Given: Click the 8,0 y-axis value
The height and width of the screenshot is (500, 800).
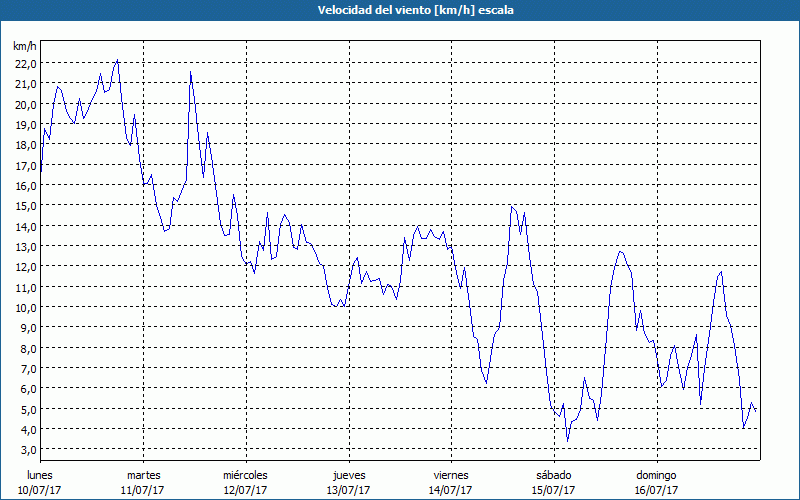Looking at the screenshot, I should pos(28,348).
